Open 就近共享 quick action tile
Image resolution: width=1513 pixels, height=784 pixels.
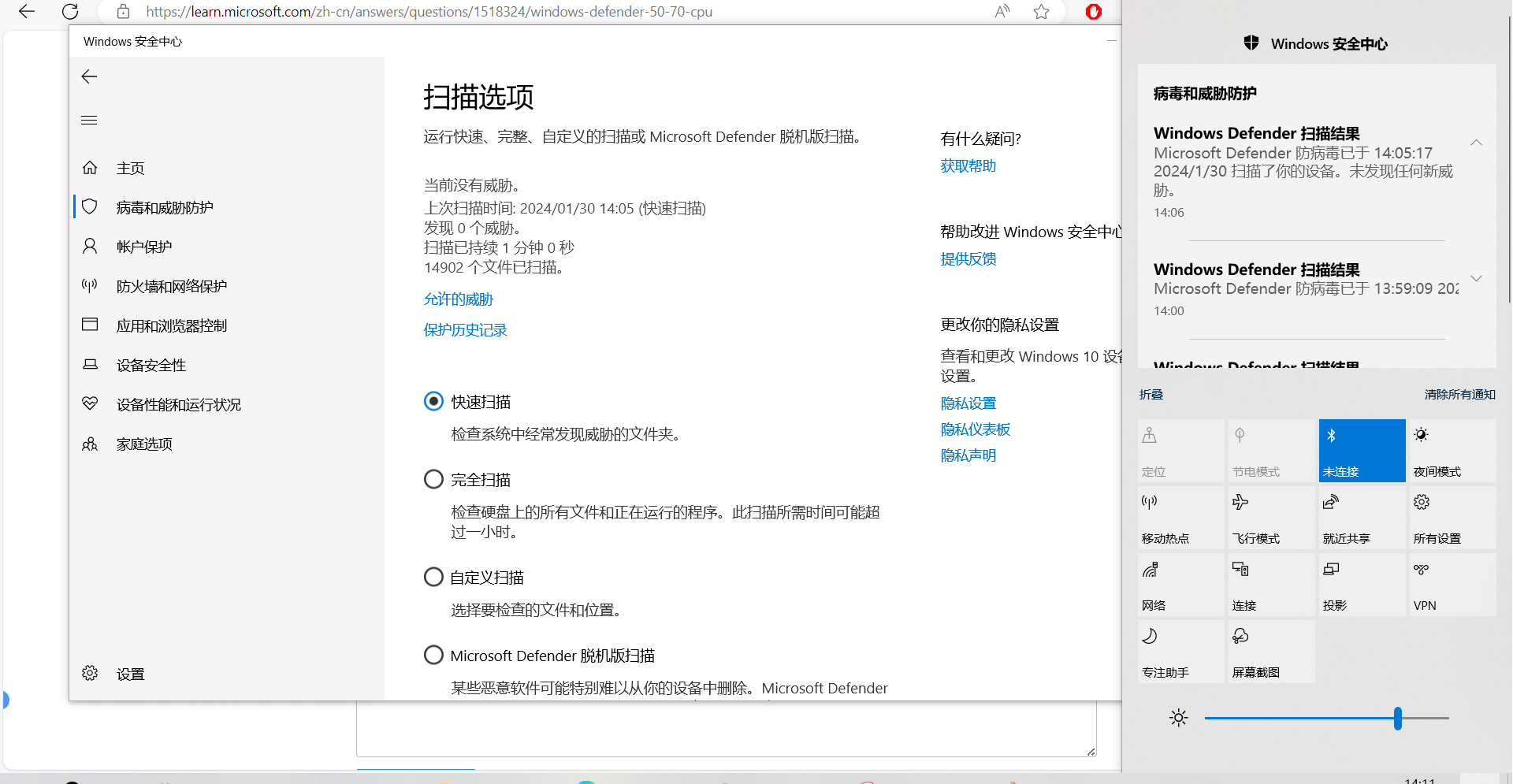pos(1362,518)
